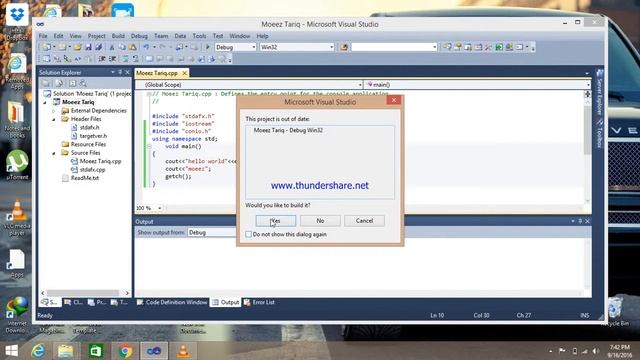Screen dimensions: 640x360
Task: Click No in the build dialog
Action: tap(320, 221)
